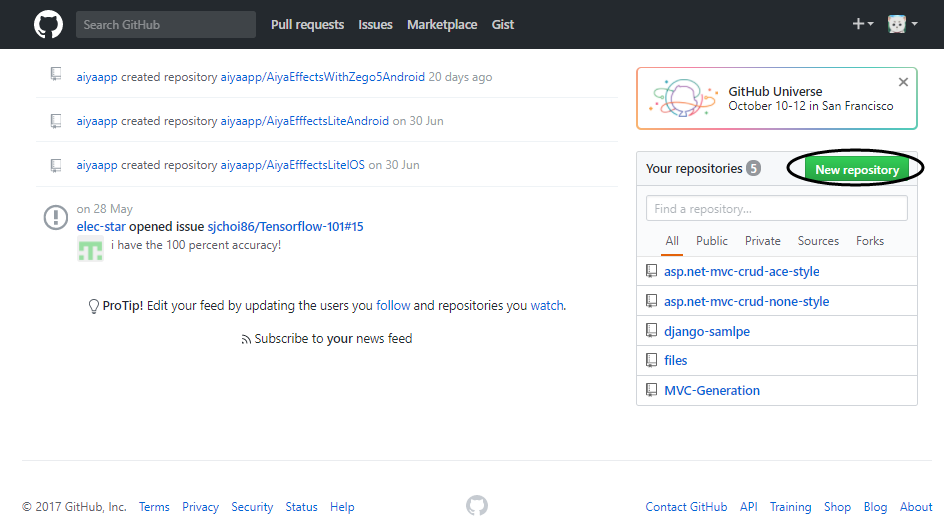Select the Private repositories filter tab
The height and width of the screenshot is (525, 944).
[762, 241]
